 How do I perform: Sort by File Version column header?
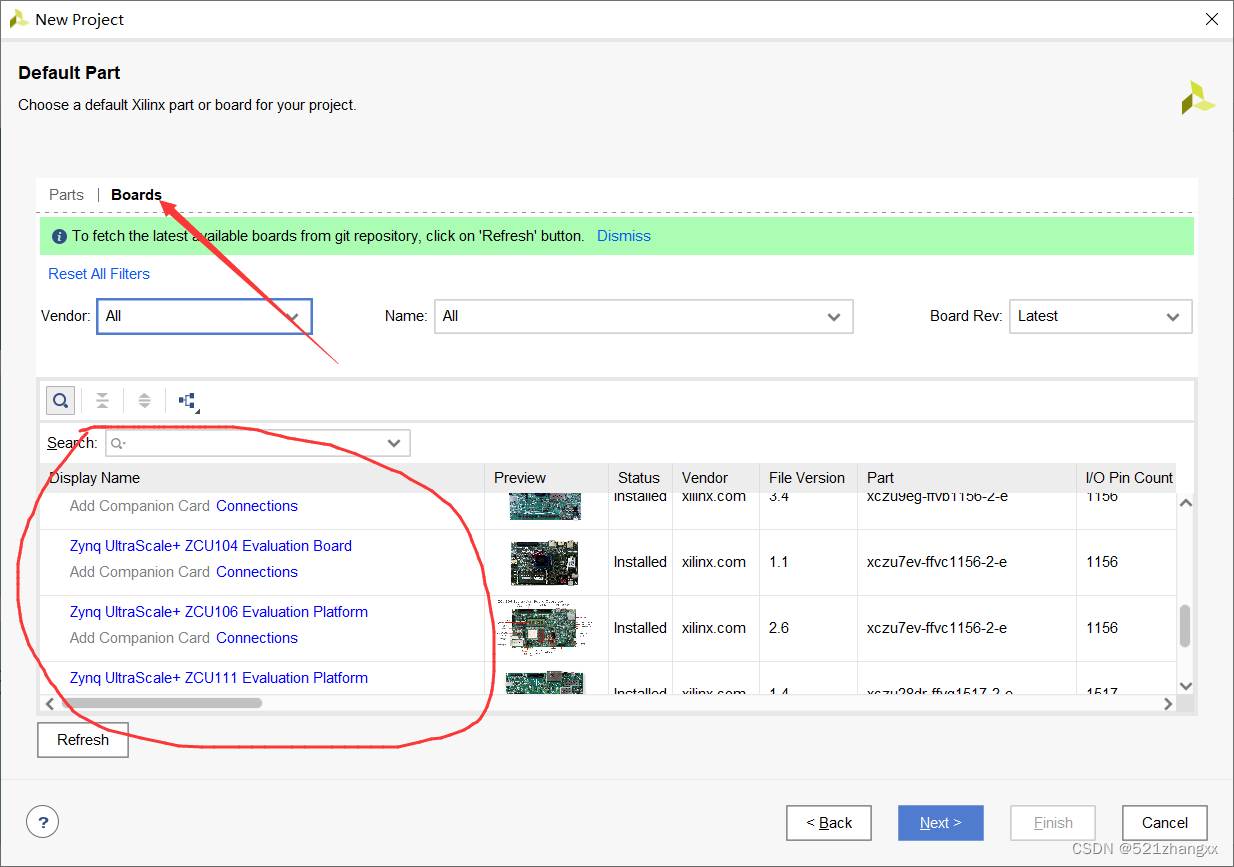click(x=808, y=478)
